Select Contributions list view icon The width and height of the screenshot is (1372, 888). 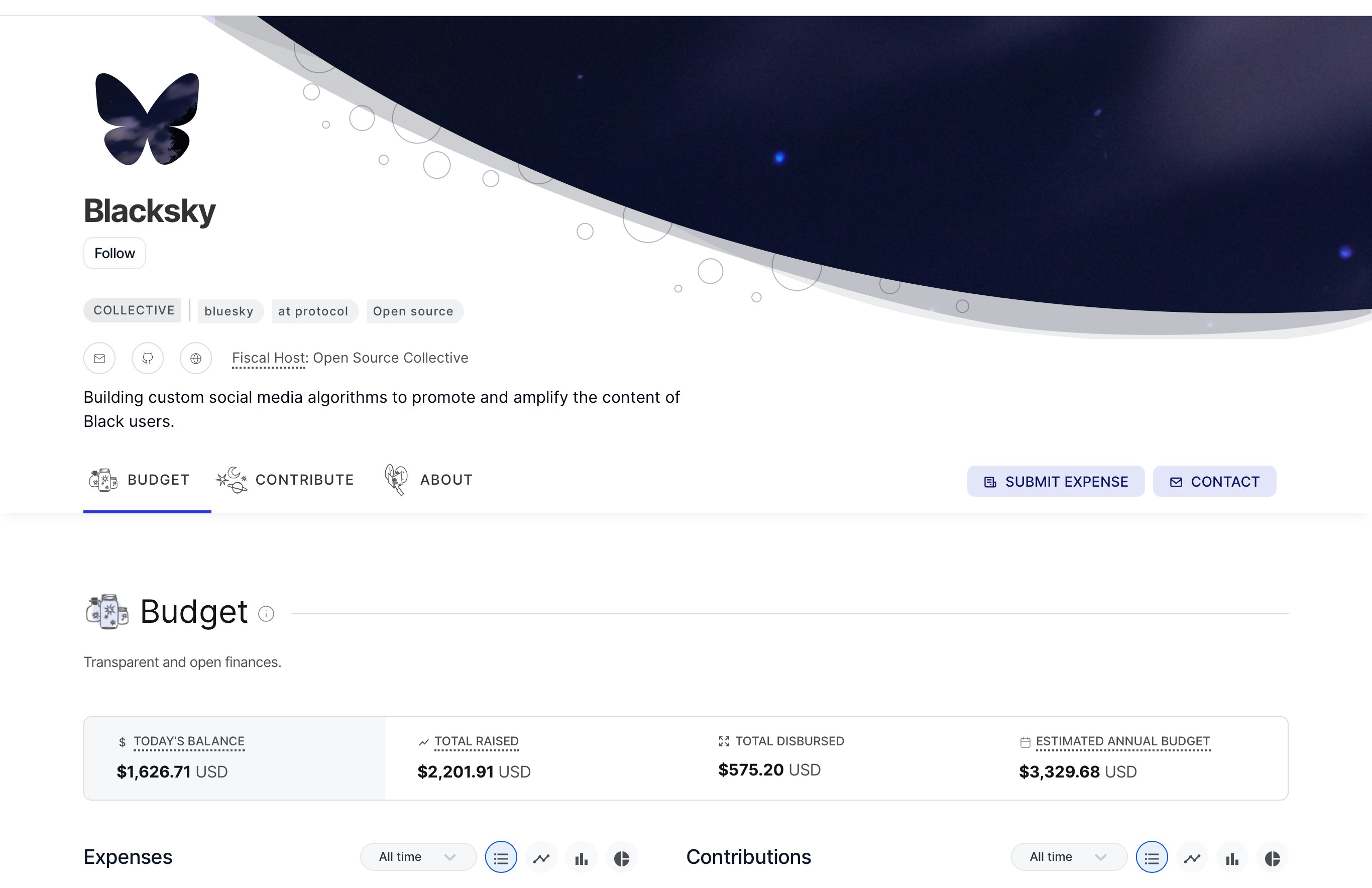click(x=1152, y=858)
